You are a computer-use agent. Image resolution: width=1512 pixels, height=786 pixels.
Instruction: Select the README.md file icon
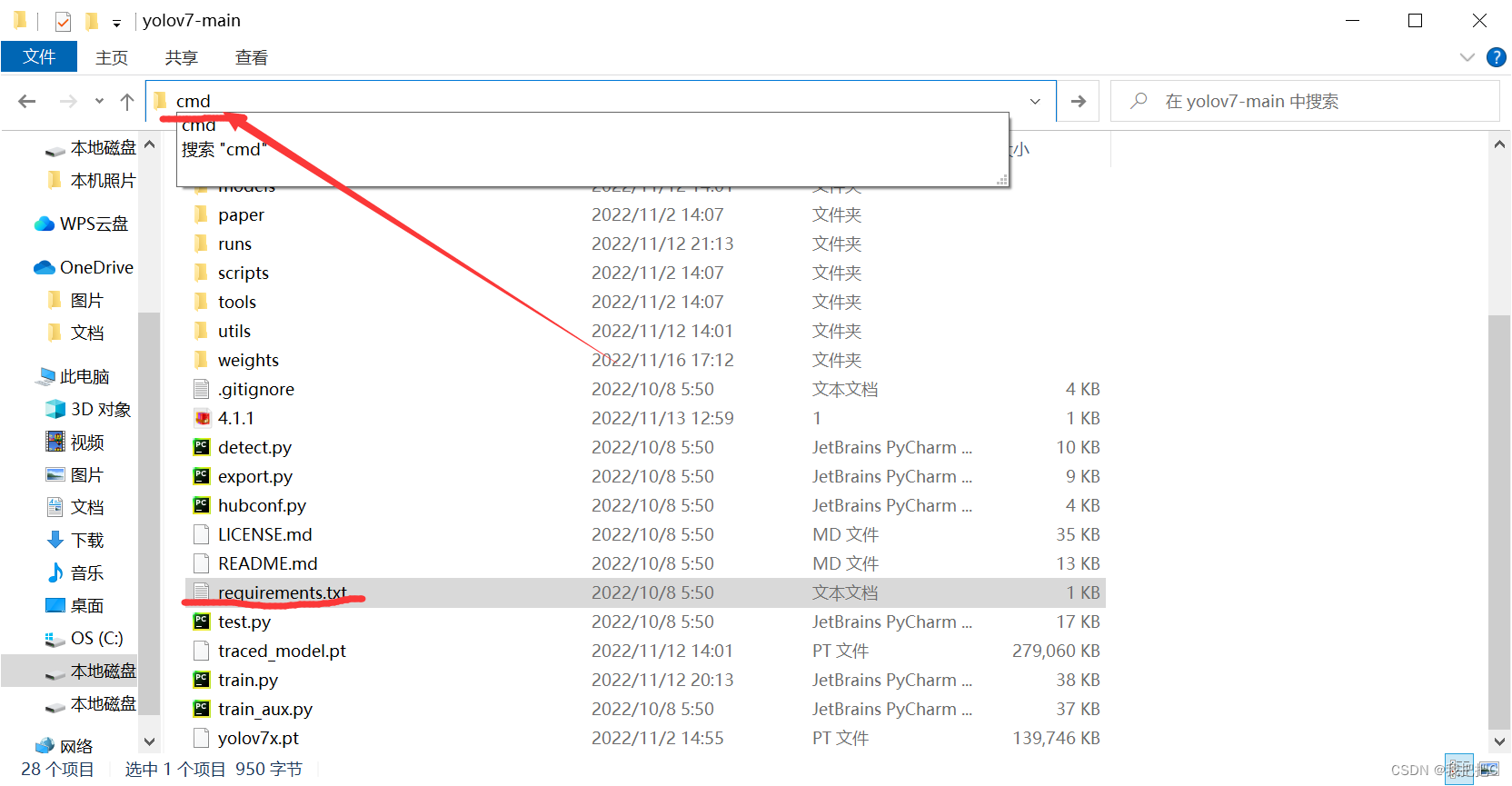point(202,563)
